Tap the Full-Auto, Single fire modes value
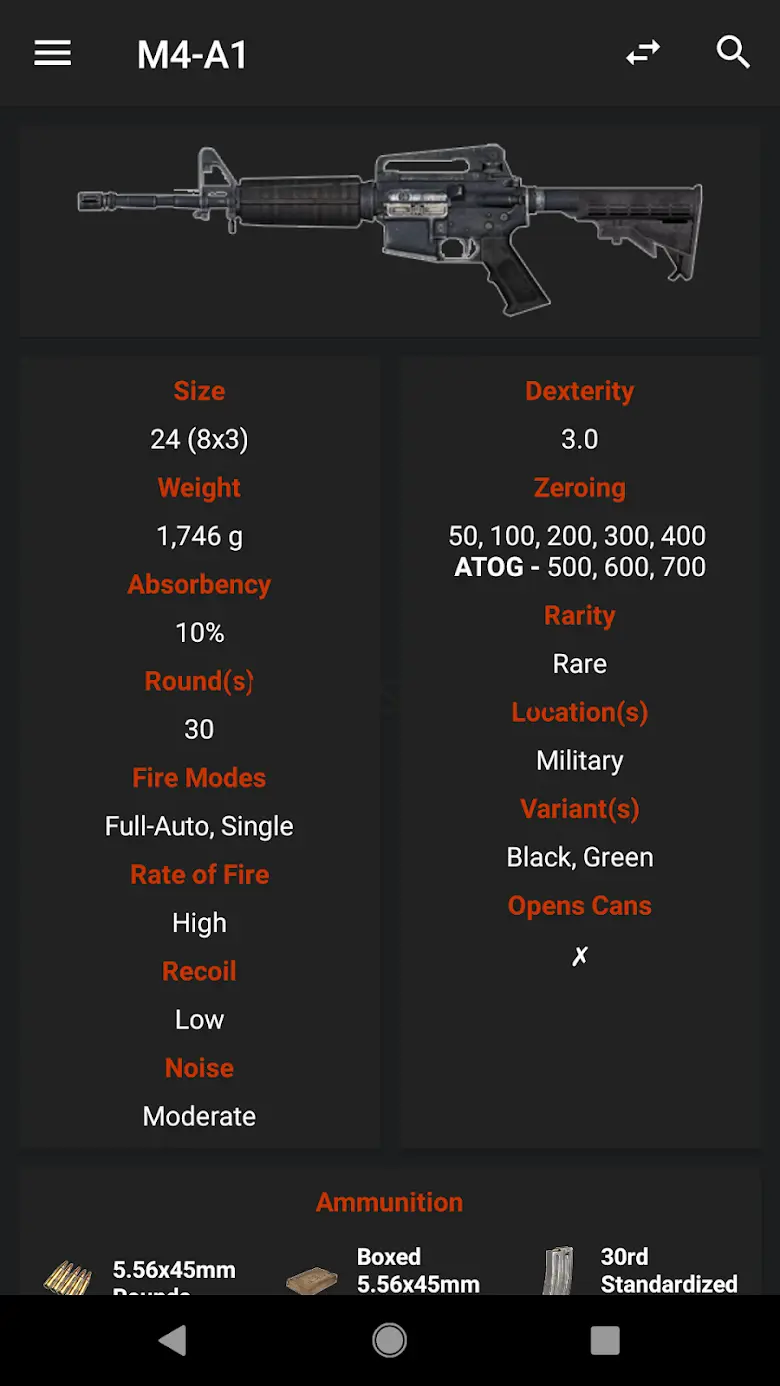This screenshot has height=1386, width=780. 199,826
